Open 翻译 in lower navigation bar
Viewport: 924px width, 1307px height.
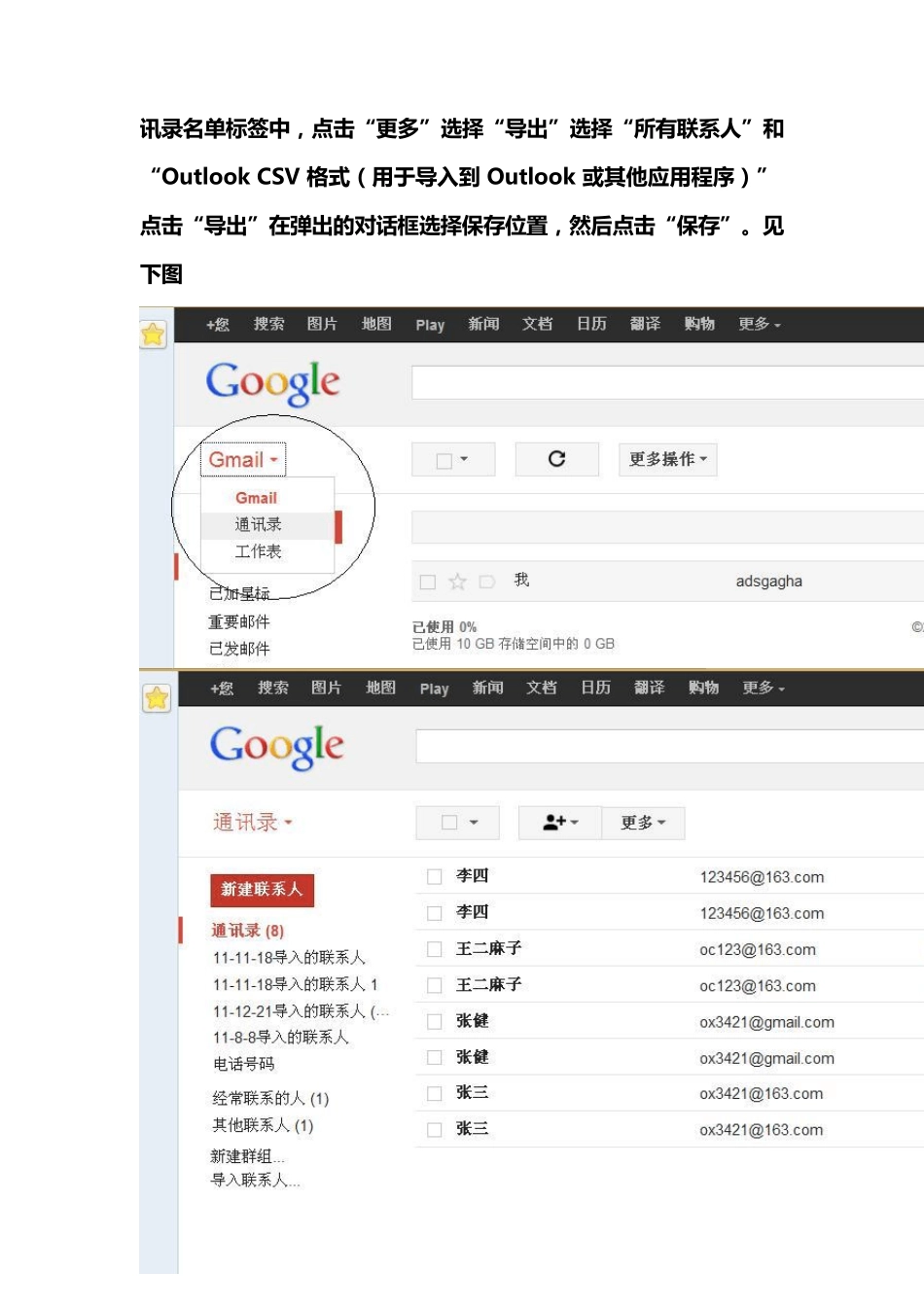click(x=649, y=688)
